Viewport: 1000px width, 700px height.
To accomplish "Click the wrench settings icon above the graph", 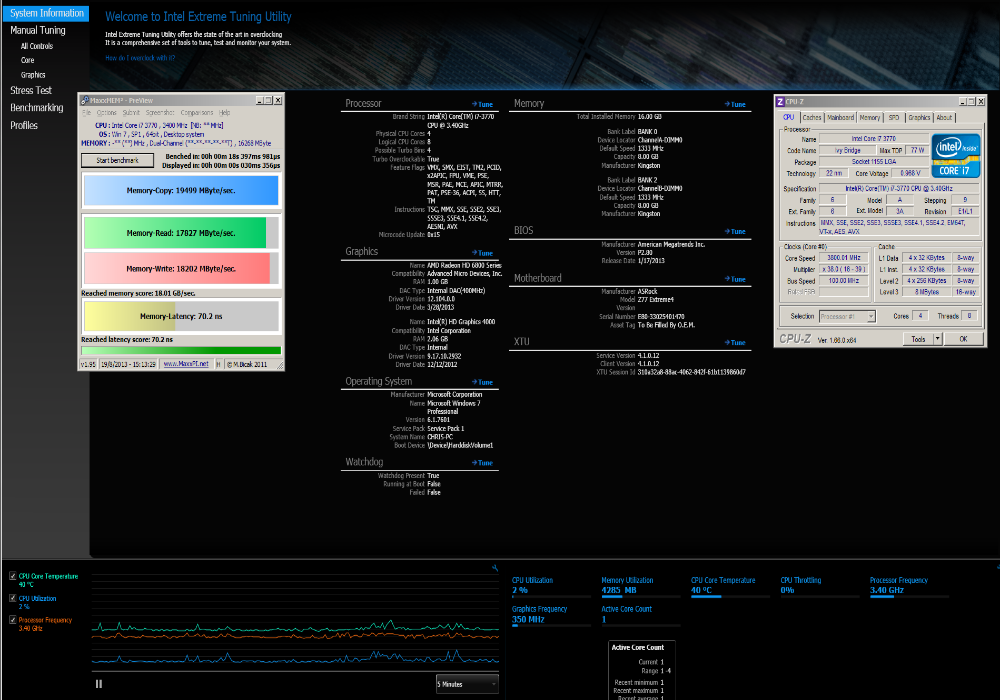I will coord(494,567).
